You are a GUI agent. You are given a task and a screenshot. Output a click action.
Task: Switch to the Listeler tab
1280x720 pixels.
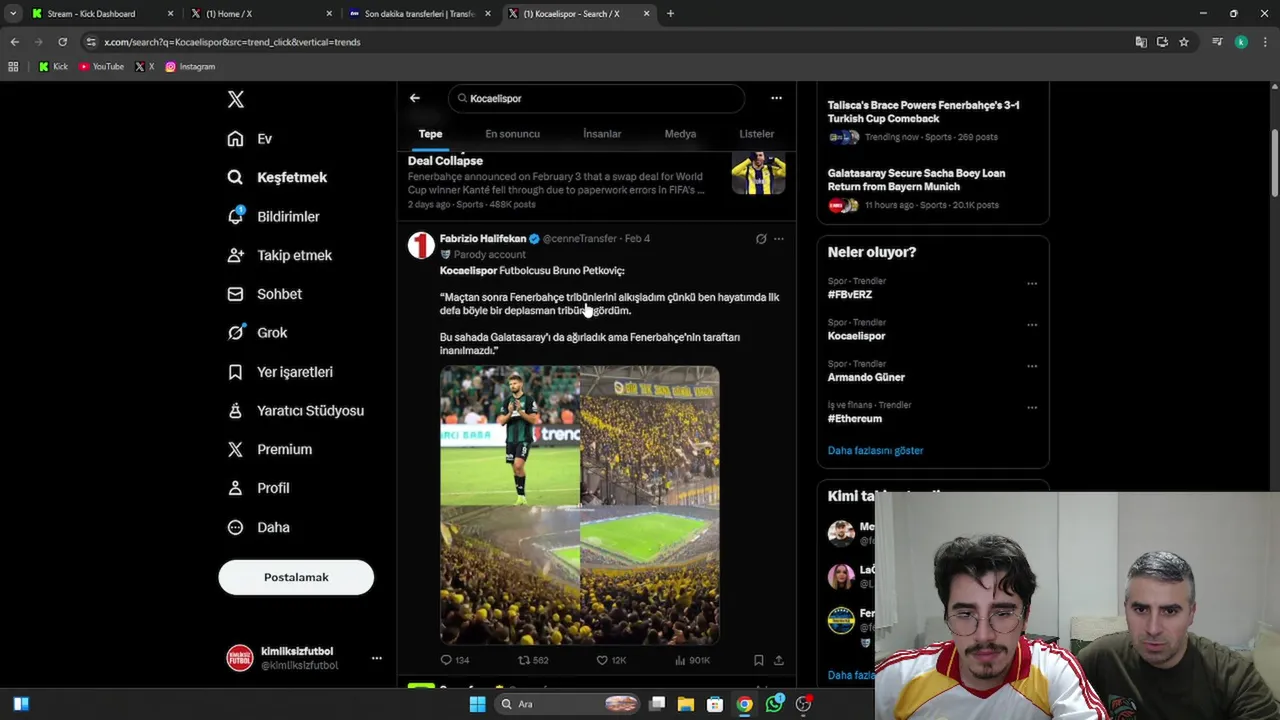(756, 134)
